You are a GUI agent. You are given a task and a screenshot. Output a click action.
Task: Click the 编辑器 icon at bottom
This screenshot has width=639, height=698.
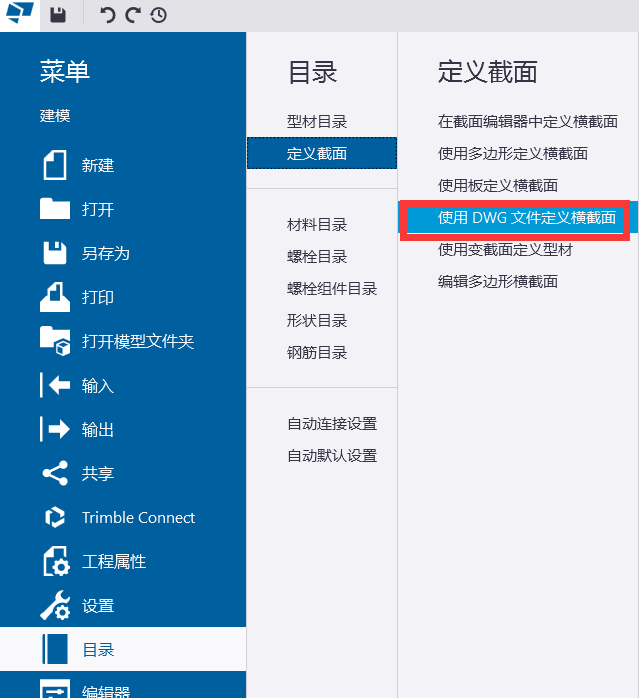click(55, 689)
